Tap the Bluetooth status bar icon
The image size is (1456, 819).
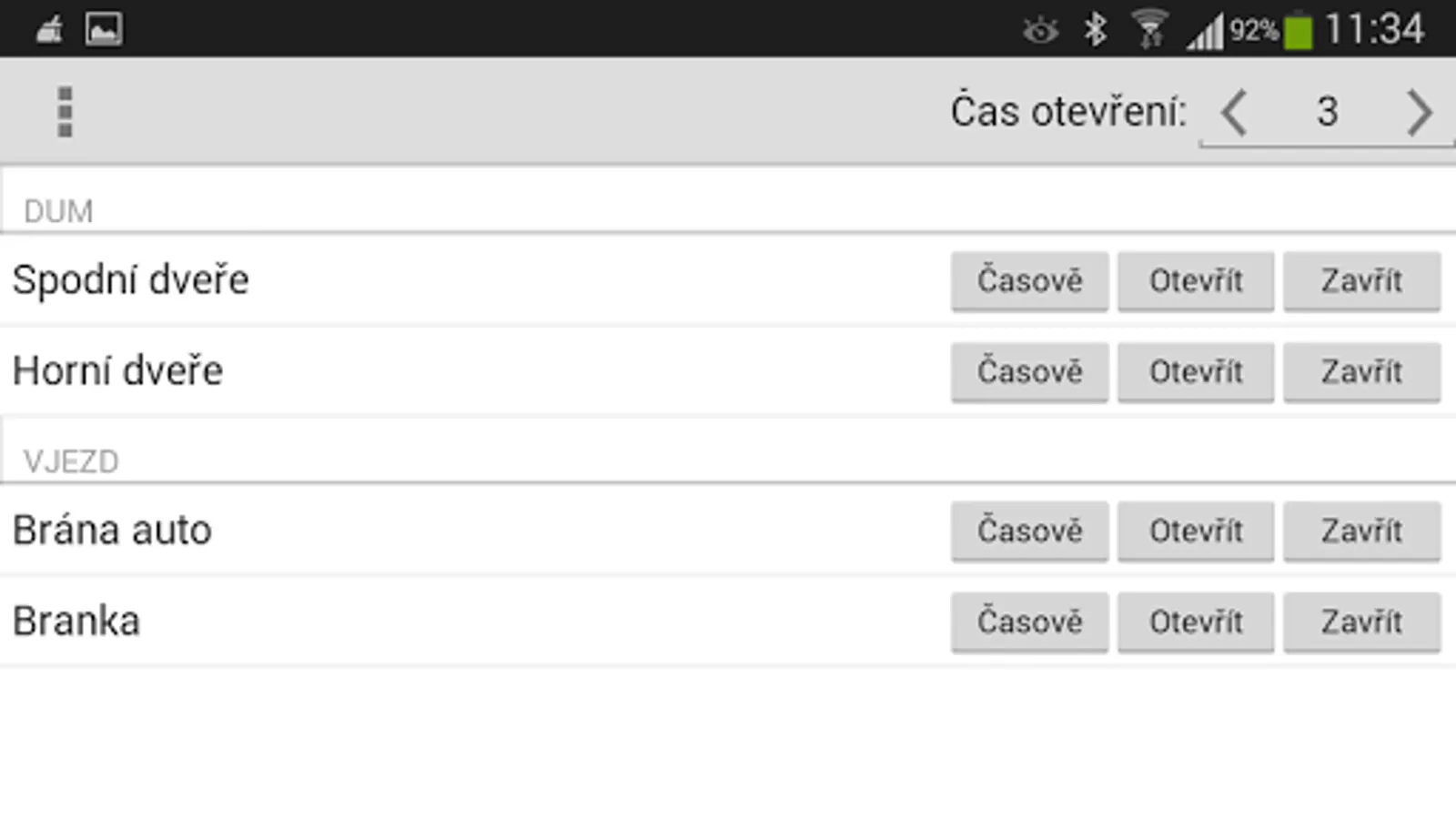click(x=1095, y=30)
